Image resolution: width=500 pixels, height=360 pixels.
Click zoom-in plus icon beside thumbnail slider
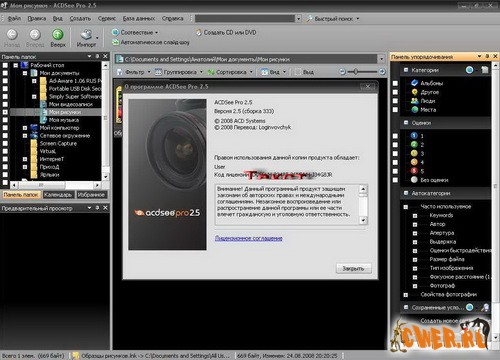point(382,72)
